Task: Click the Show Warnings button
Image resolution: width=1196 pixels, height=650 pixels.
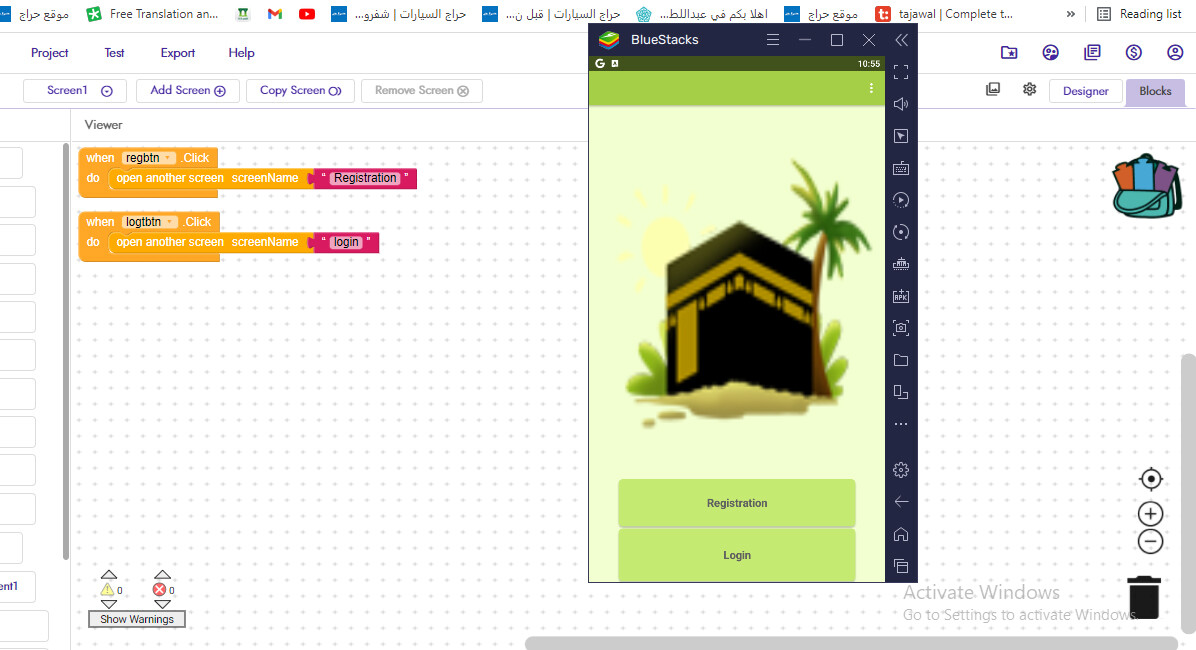Action: tap(137, 619)
